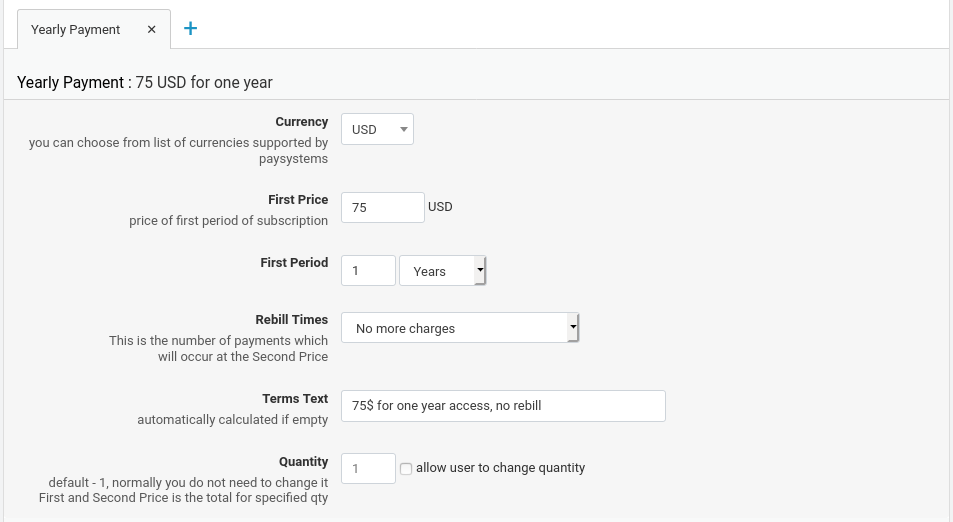Click into the Quantity input field
The width and height of the screenshot is (953, 522).
pos(368,468)
